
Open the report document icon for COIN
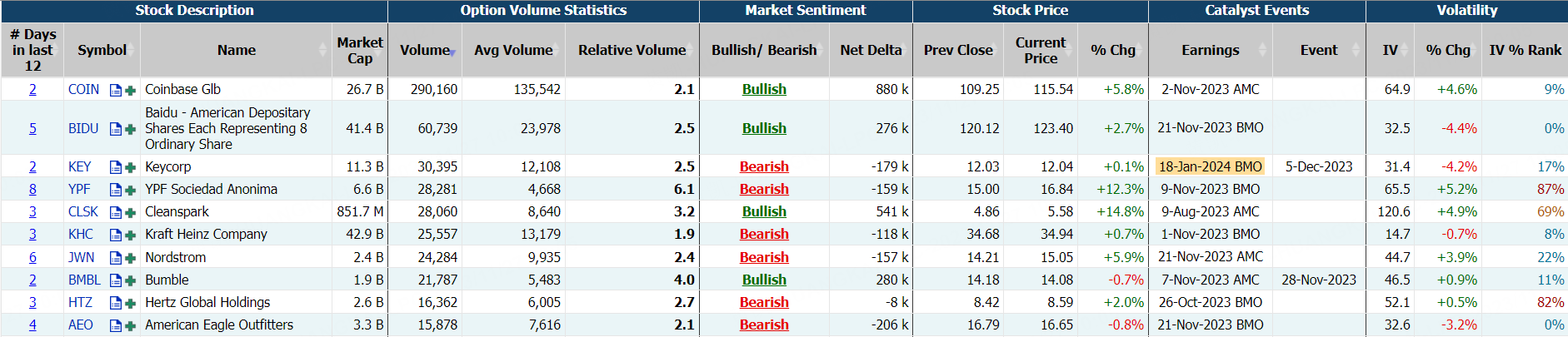click(116, 91)
